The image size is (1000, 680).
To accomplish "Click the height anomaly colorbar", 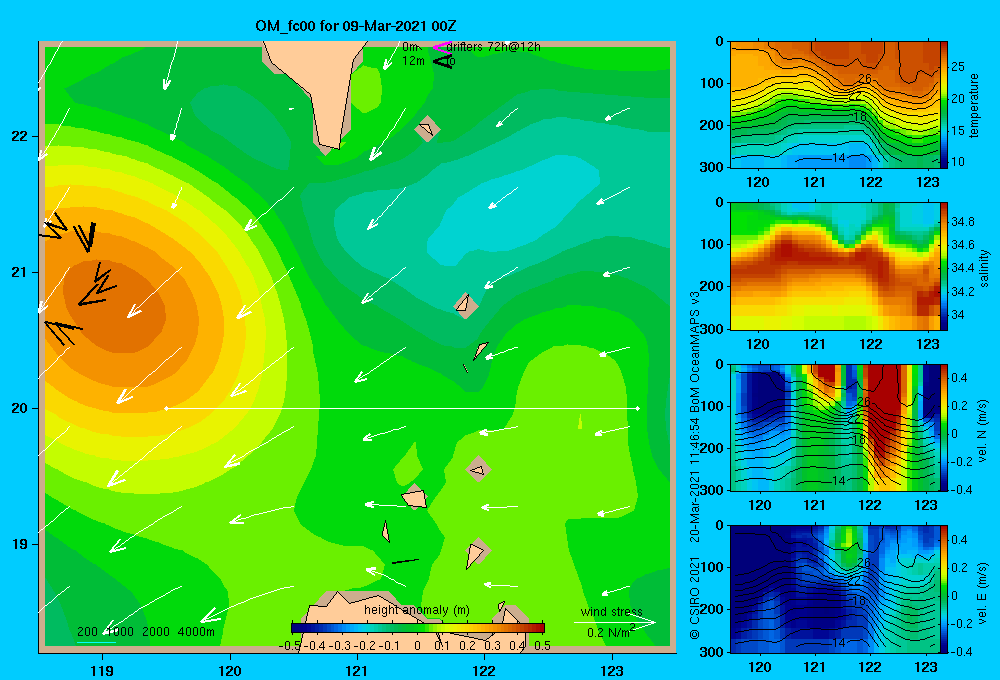I will click(x=418, y=628).
